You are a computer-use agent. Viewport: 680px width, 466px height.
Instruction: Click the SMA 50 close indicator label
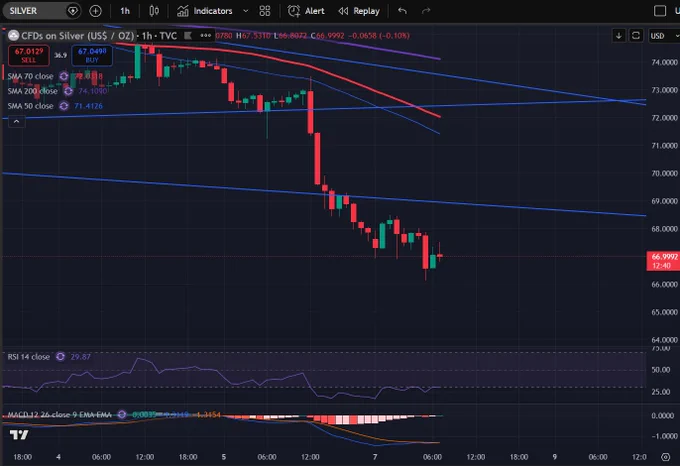click(x=30, y=106)
